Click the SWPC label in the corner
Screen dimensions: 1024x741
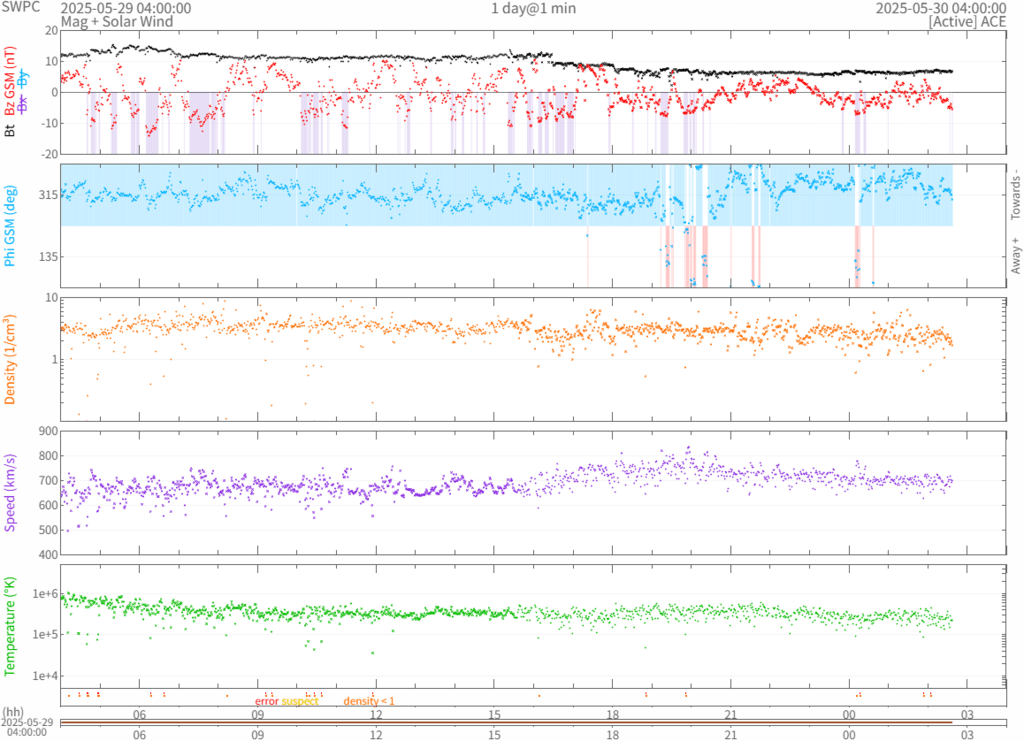(x=20, y=8)
